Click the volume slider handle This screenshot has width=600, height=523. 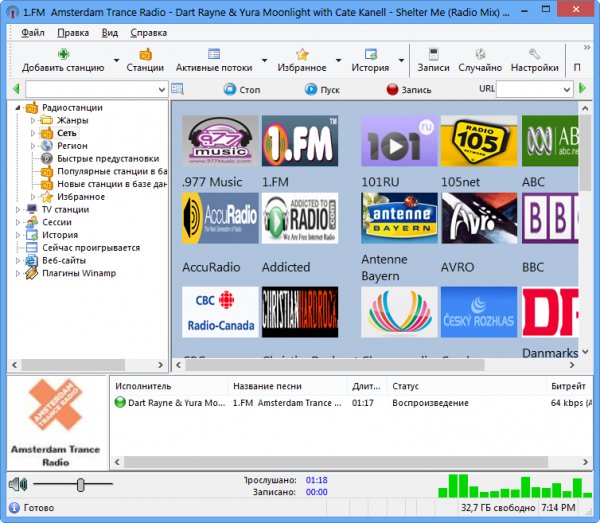pyautogui.click(x=80, y=485)
